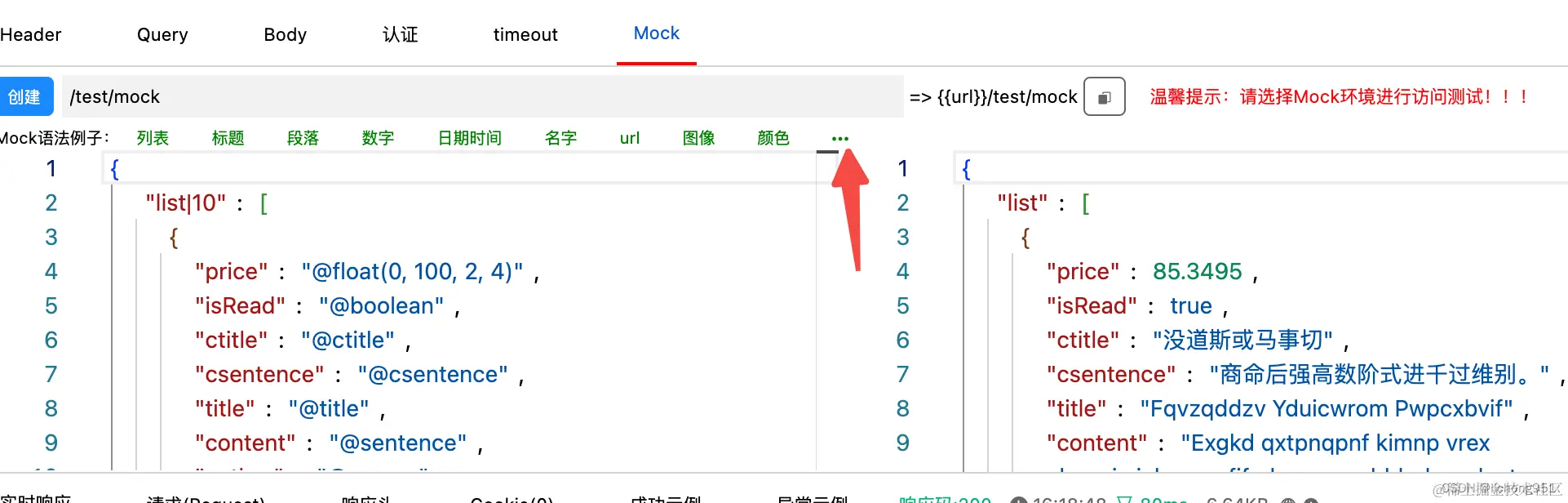Insert the 标题 Mock syntax example
This screenshot has height=503, width=1568.
(228, 138)
